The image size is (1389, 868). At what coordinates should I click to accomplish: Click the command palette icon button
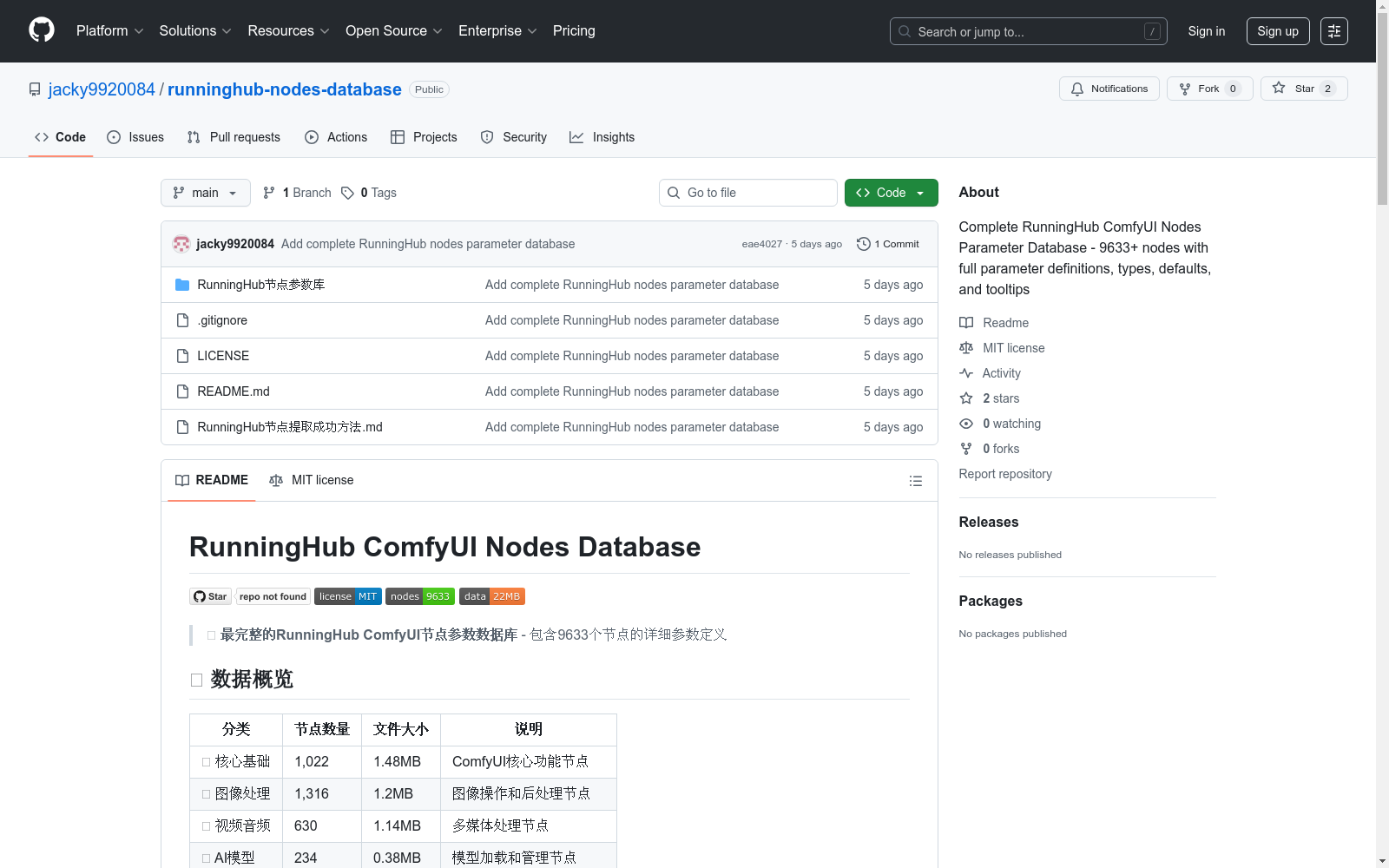(1334, 31)
